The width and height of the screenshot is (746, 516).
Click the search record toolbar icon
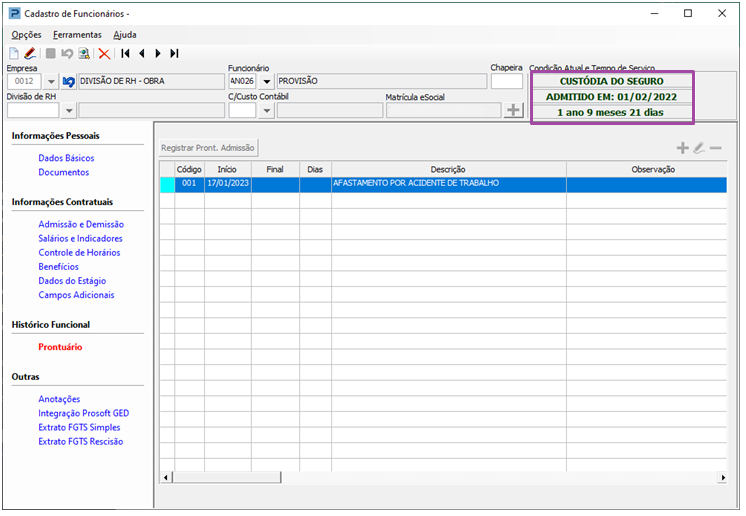point(85,53)
